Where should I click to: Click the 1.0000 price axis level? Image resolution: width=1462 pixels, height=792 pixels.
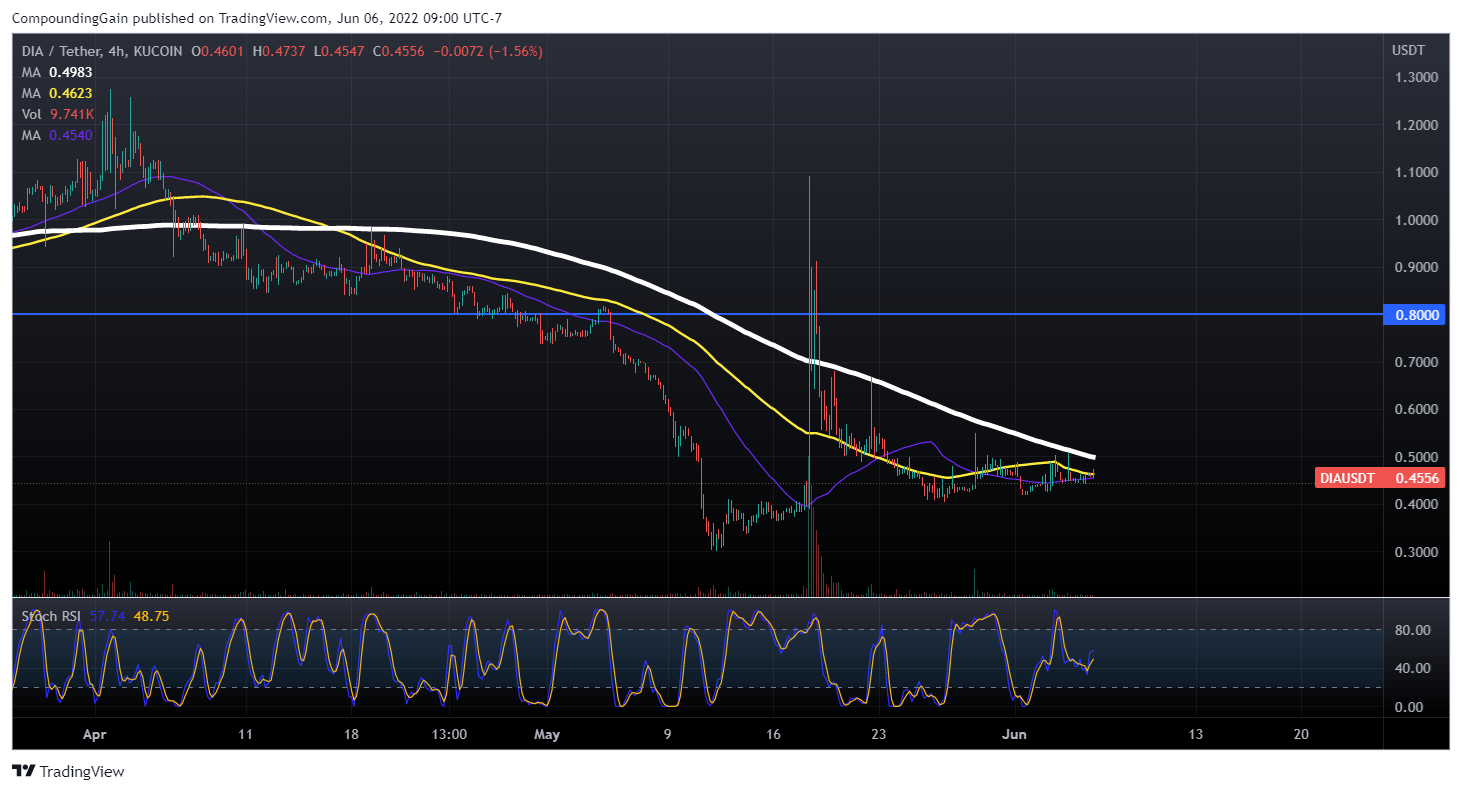click(1416, 220)
